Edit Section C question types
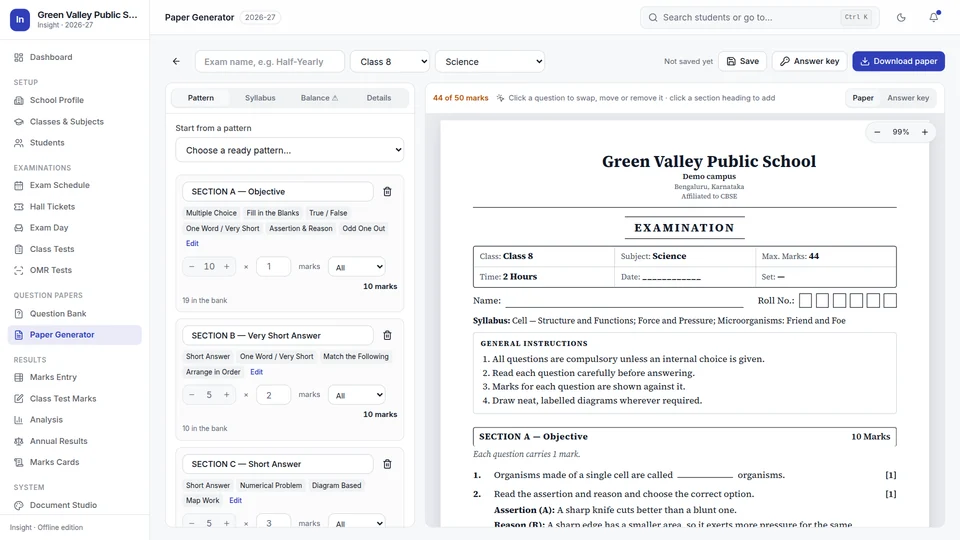 [236, 500]
